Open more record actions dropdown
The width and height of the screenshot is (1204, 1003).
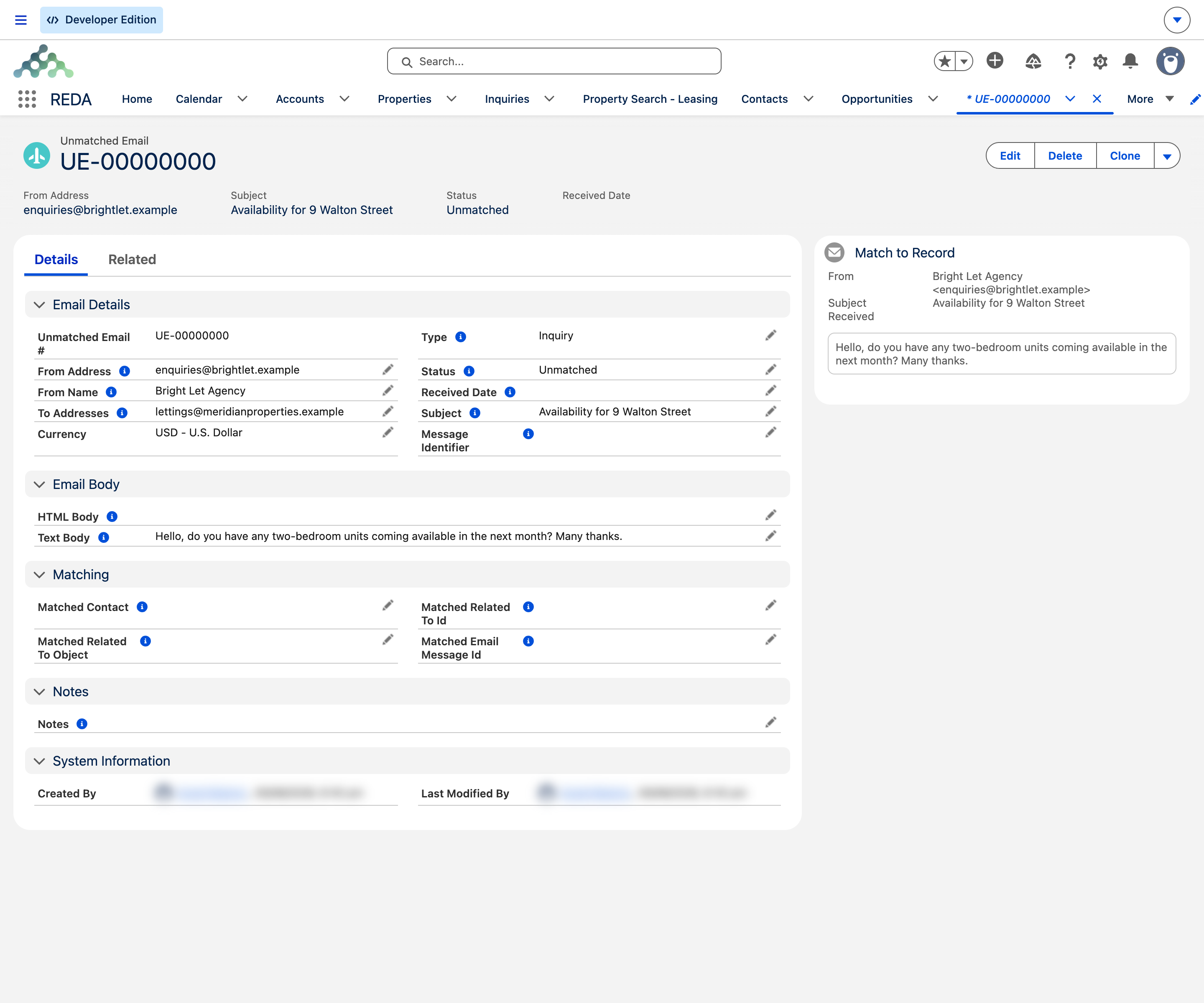click(x=1167, y=156)
